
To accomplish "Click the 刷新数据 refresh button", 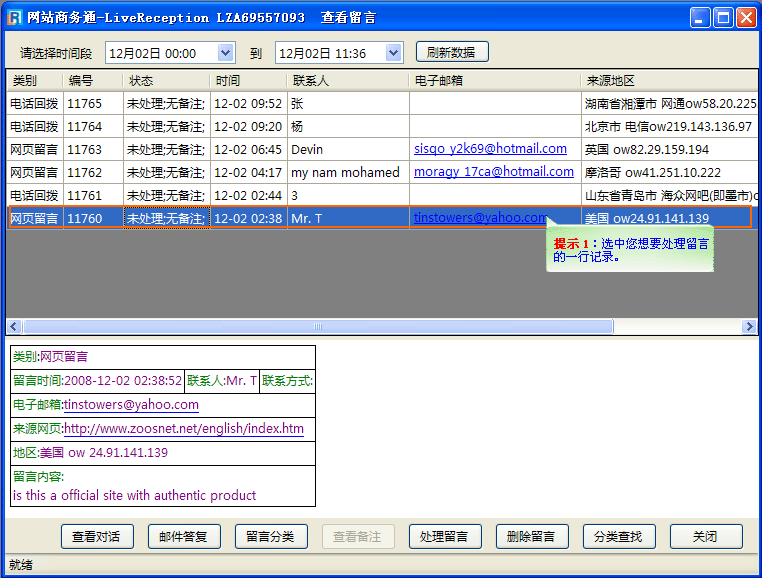I will tap(451, 53).
